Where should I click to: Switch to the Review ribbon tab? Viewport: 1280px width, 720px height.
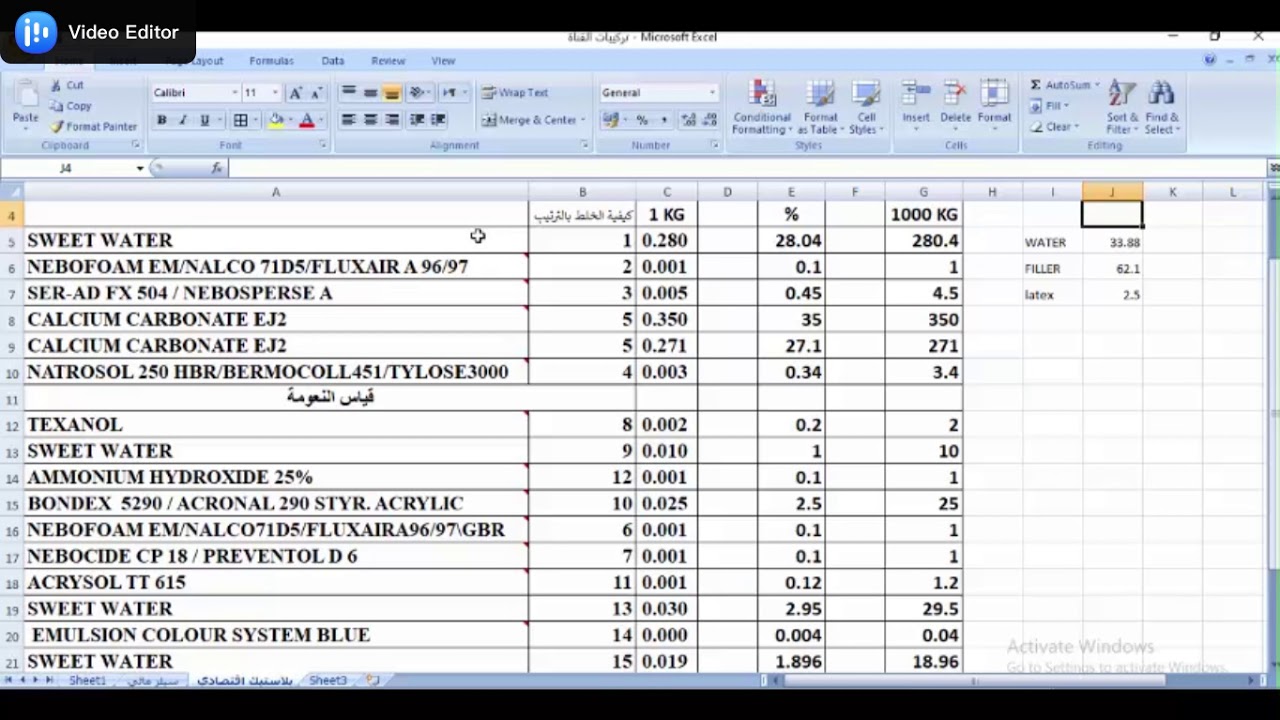(388, 61)
